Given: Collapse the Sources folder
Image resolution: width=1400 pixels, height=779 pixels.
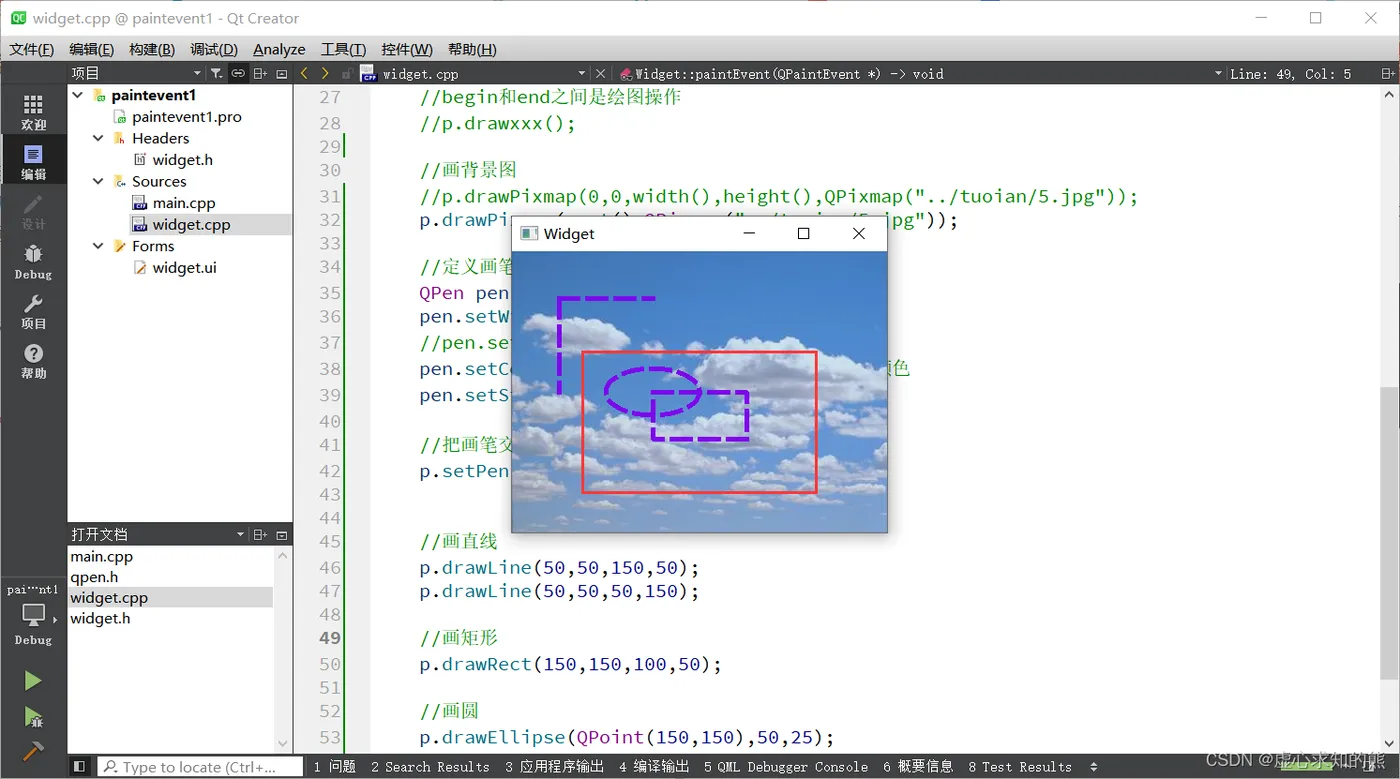Looking at the screenshot, I should (98, 181).
